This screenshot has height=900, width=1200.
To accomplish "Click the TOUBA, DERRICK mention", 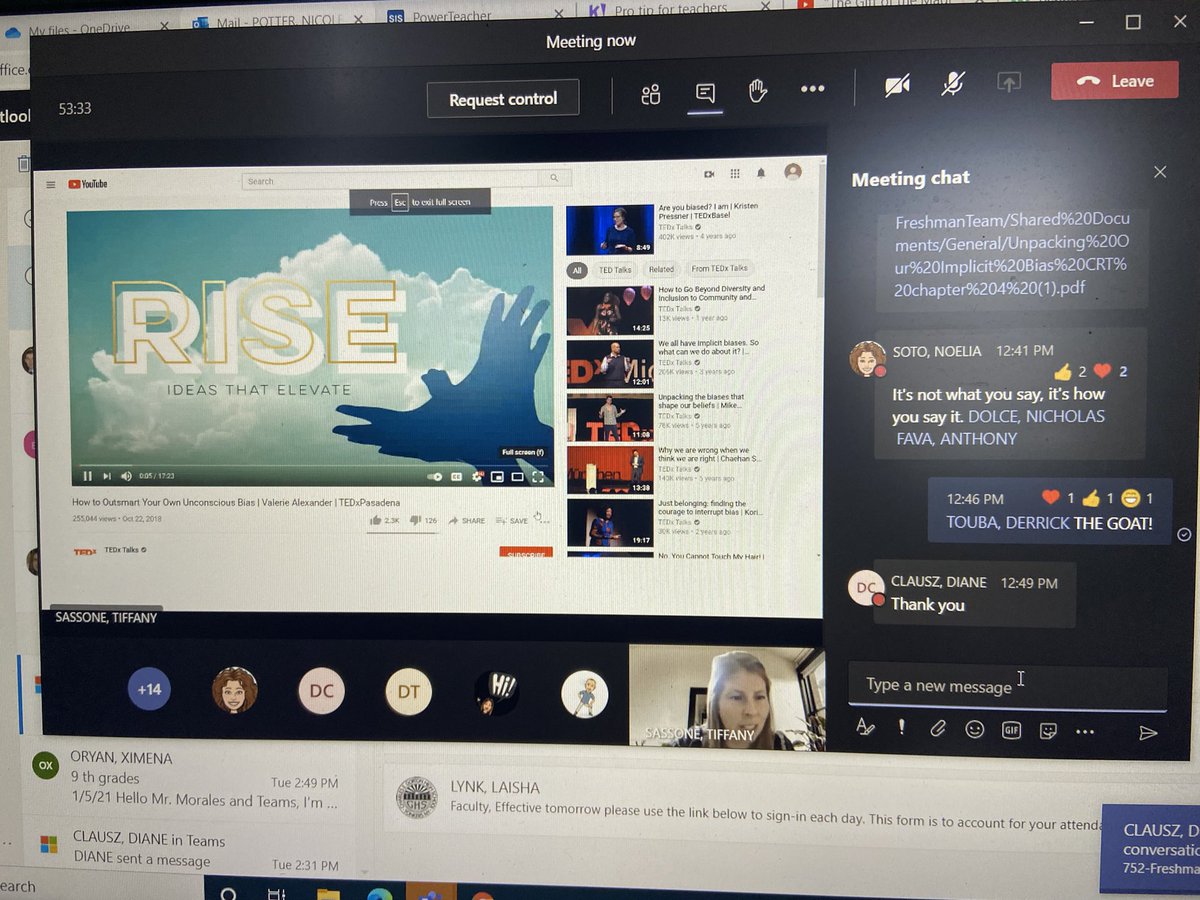I will [1008, 522].
